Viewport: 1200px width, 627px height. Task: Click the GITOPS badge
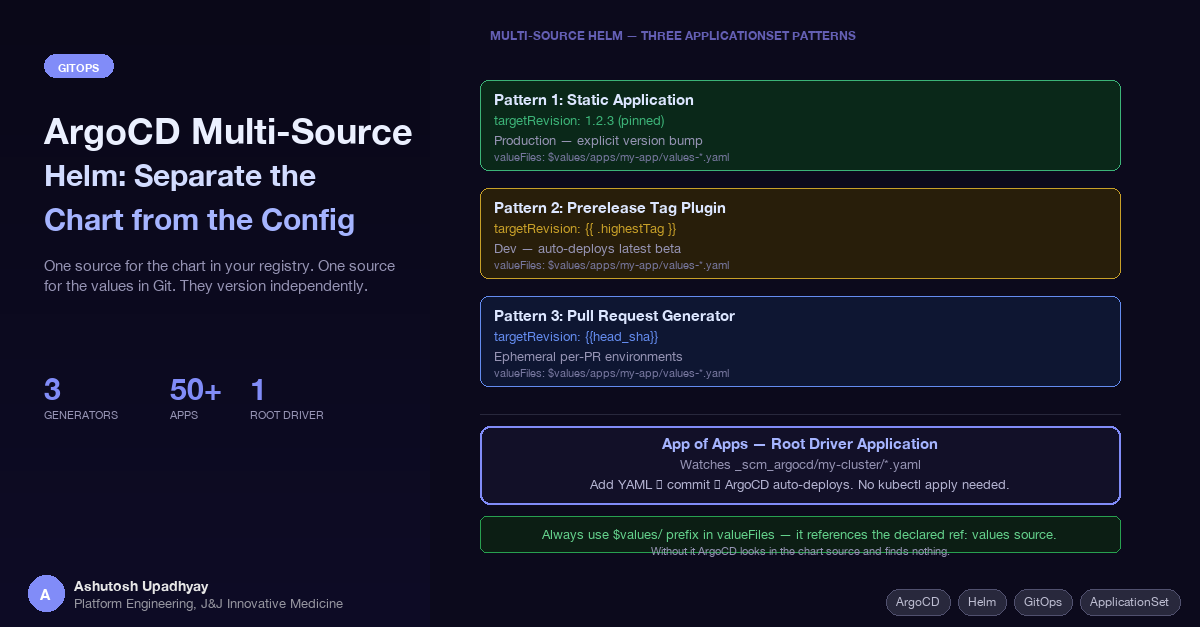[79, 66]
